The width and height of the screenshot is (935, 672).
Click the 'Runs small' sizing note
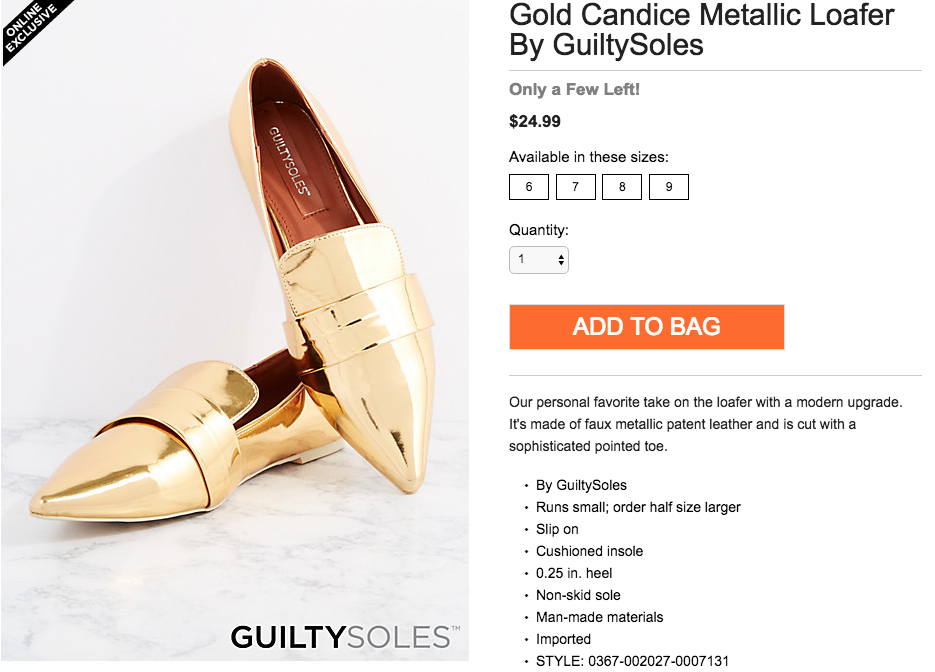coord(638,507)
